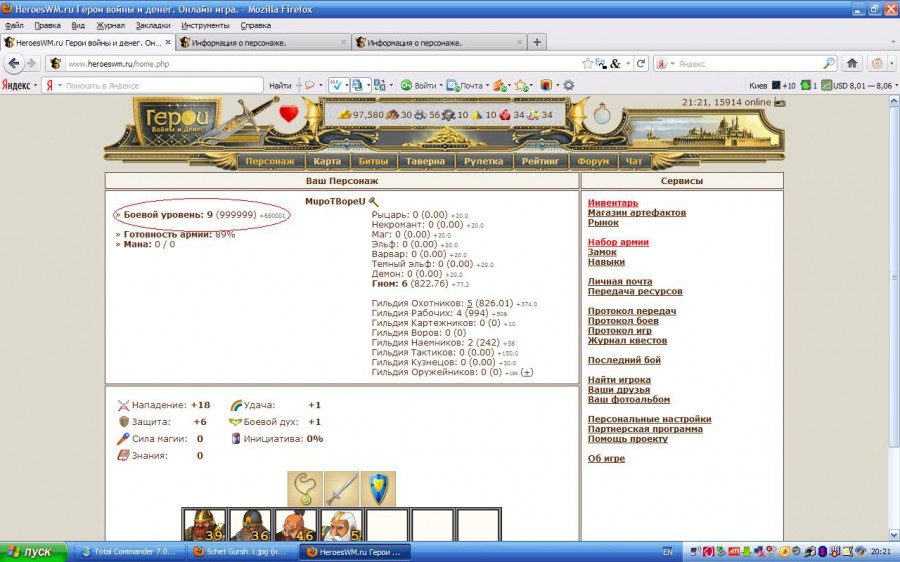Open the Магазин артефактов link
The width and height of the screenshot is (900, 562).
tap(636, 213)
